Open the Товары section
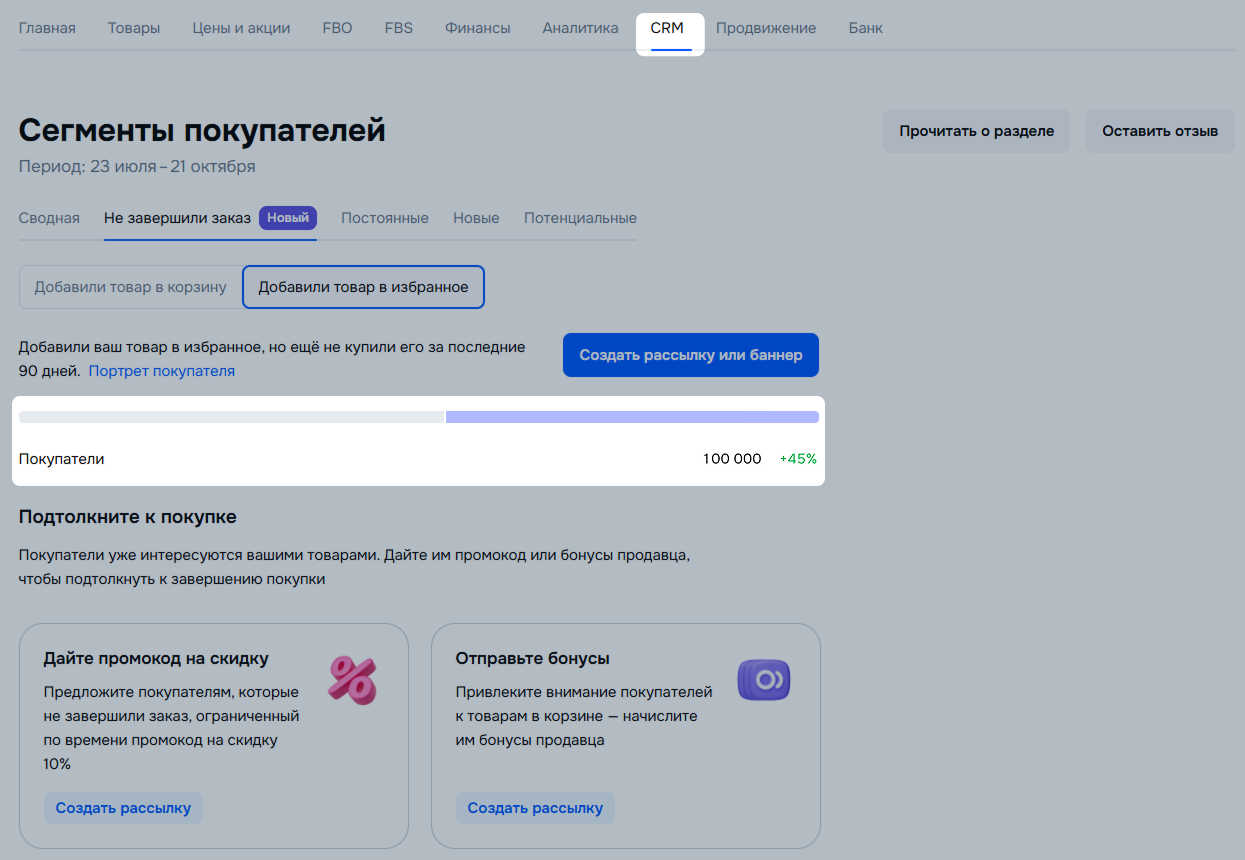Viewport: 1245px width, 860px height. click(x=134, y=28)
